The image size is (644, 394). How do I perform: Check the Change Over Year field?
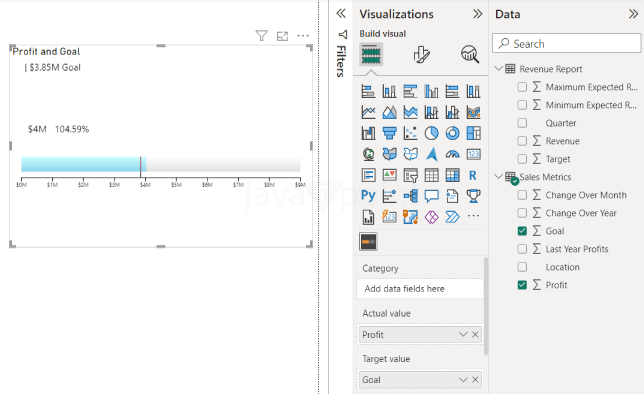pos(522,213)
